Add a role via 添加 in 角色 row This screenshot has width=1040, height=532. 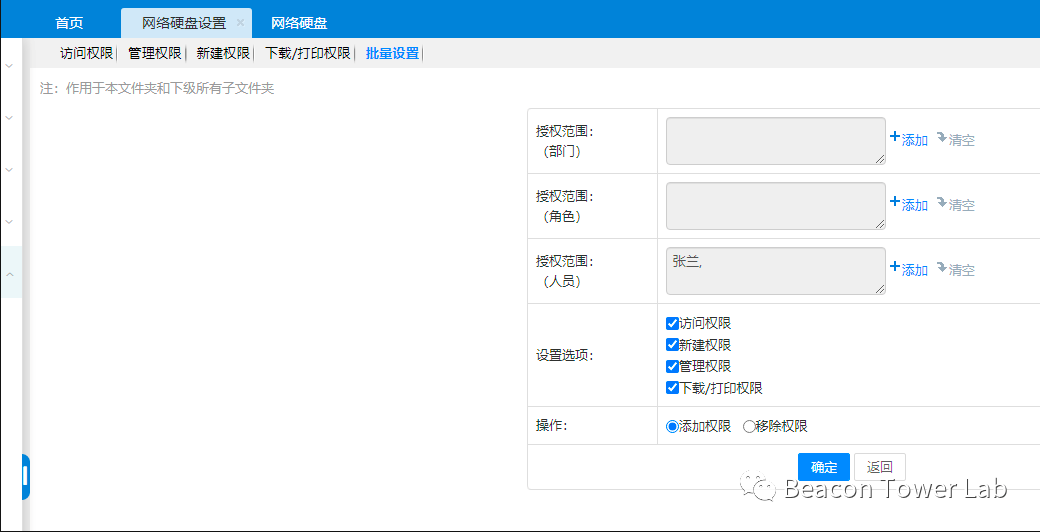click(x=909, y=204)
